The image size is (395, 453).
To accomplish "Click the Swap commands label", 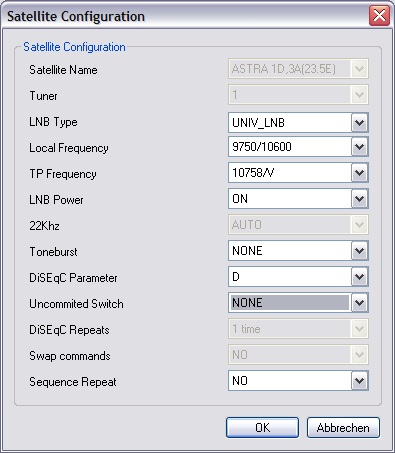I will point(70,356).
